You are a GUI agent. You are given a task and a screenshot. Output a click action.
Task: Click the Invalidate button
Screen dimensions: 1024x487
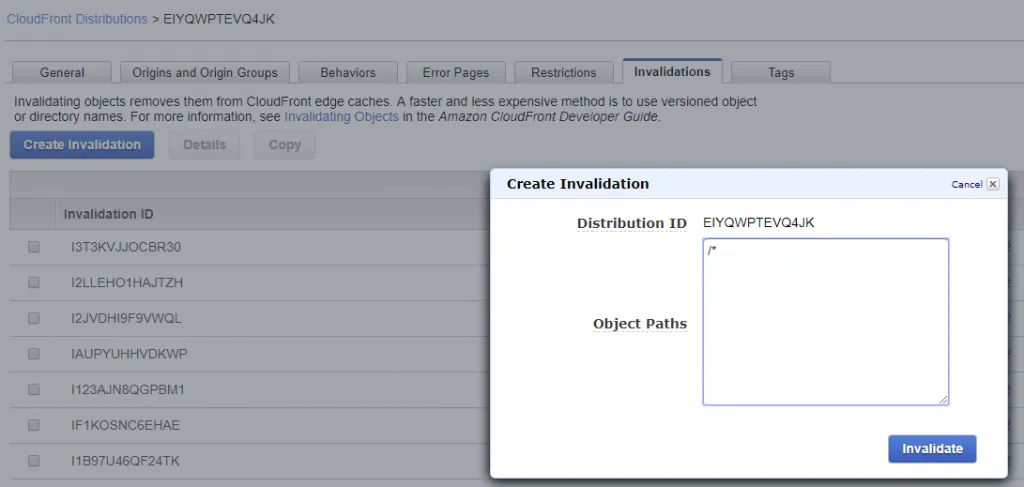tap(932, 449)
